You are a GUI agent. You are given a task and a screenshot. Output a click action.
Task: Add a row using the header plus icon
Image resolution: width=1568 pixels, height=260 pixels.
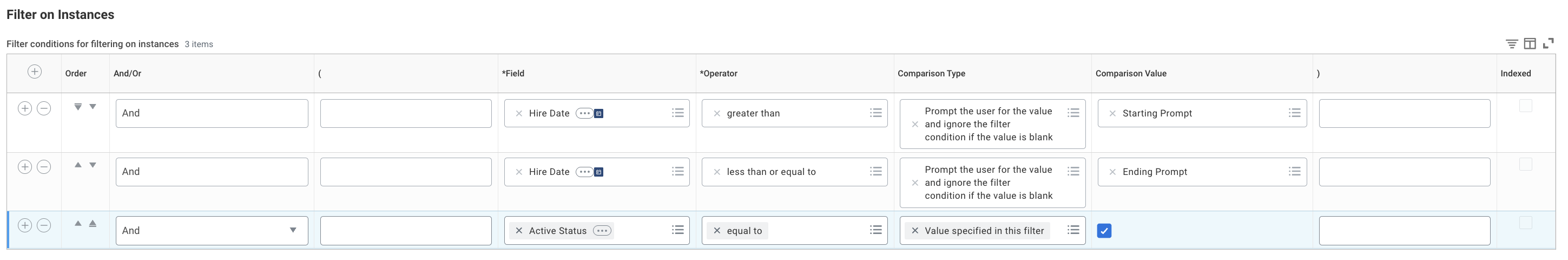(x=35, y=72)
